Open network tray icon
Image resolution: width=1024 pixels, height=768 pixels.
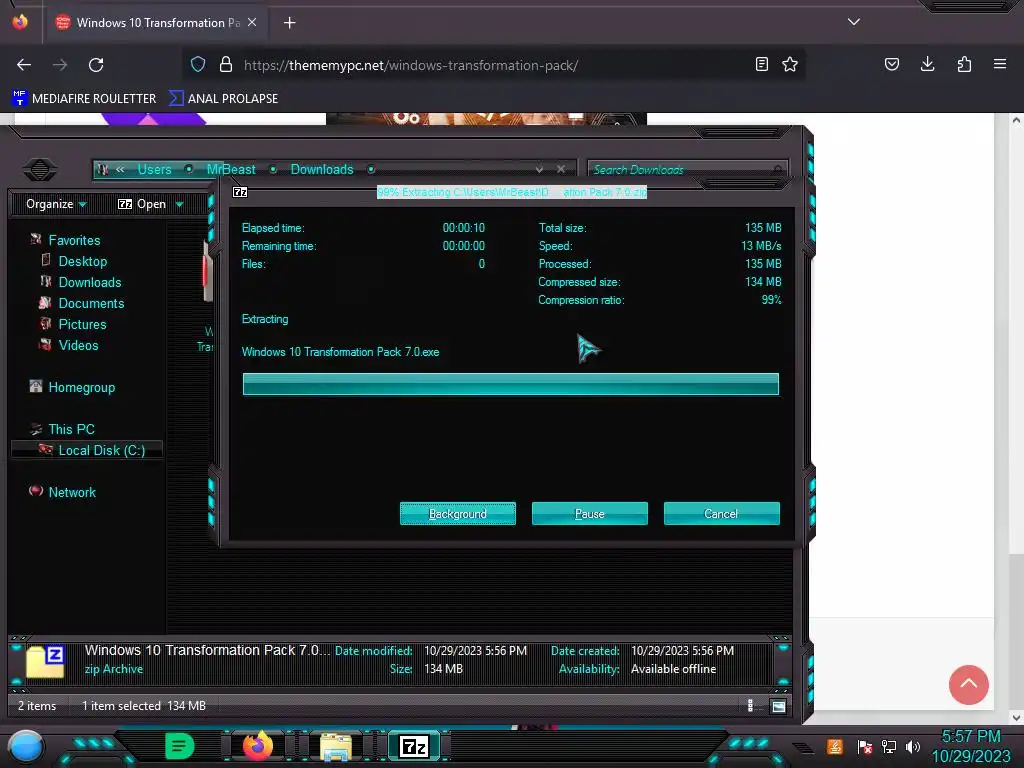click(889, 746)
